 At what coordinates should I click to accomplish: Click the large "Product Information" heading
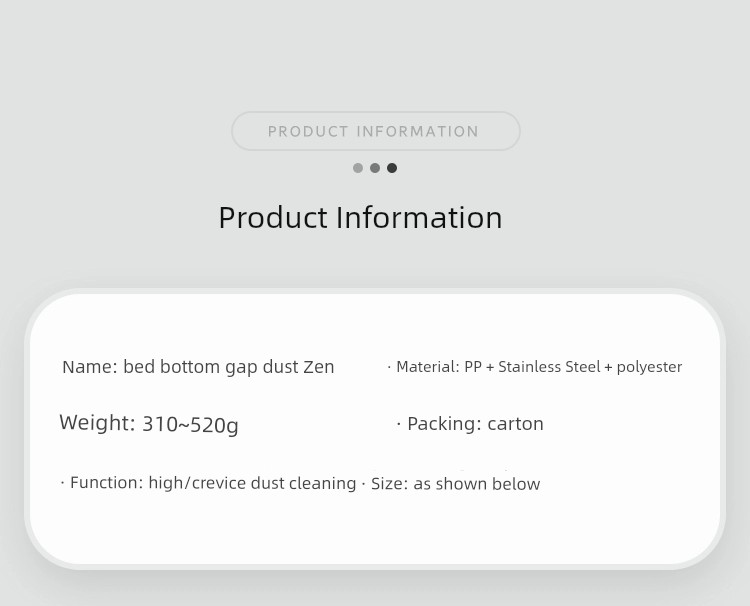point(360,217)
